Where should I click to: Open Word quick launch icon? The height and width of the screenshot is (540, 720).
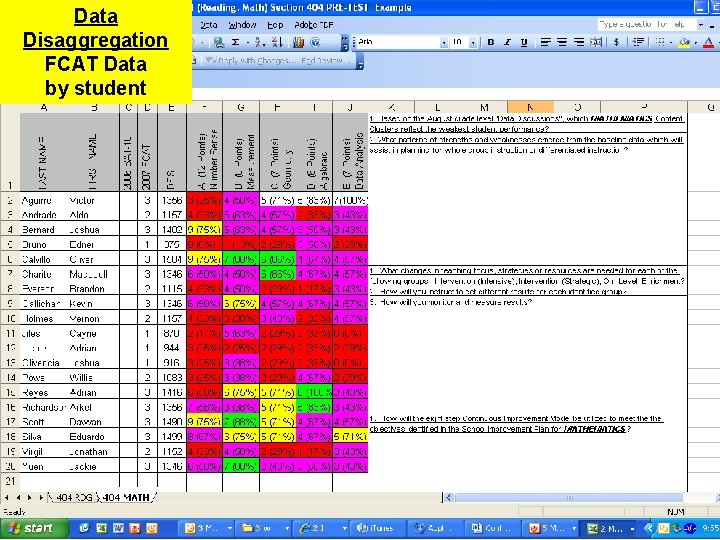coord(118,529)
